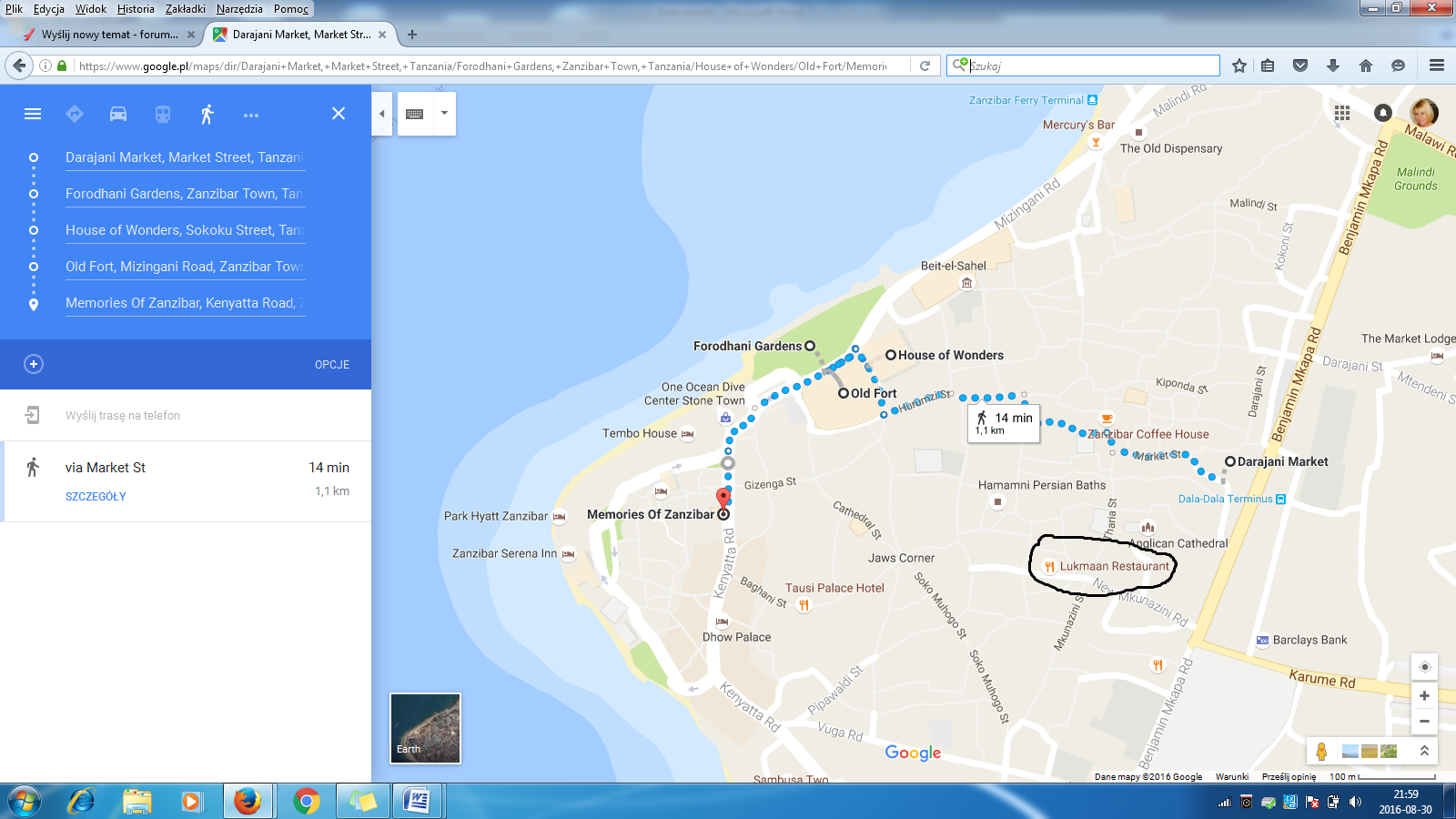Open Google apps grid

point(1342,113)
